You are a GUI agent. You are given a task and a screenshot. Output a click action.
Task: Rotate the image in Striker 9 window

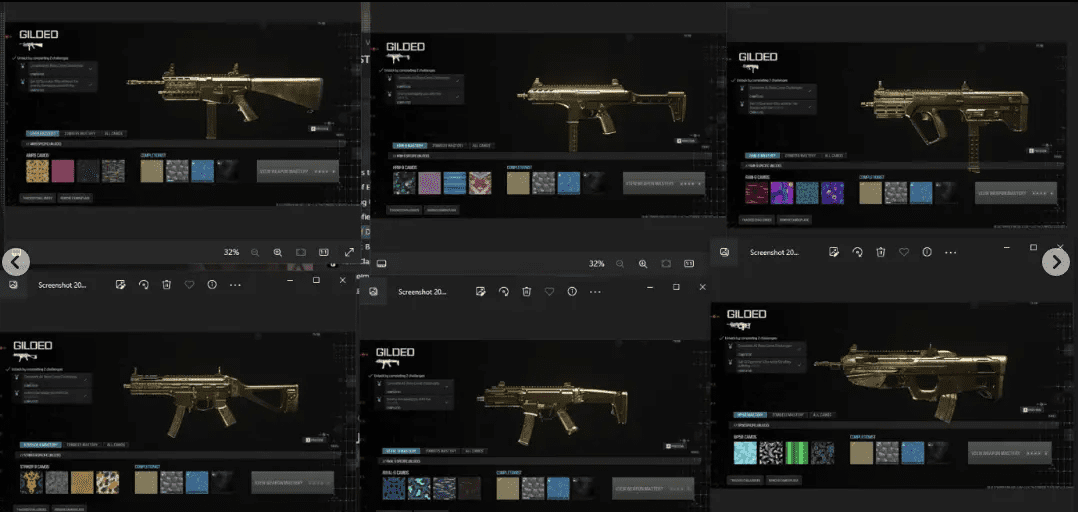[144, 285]
